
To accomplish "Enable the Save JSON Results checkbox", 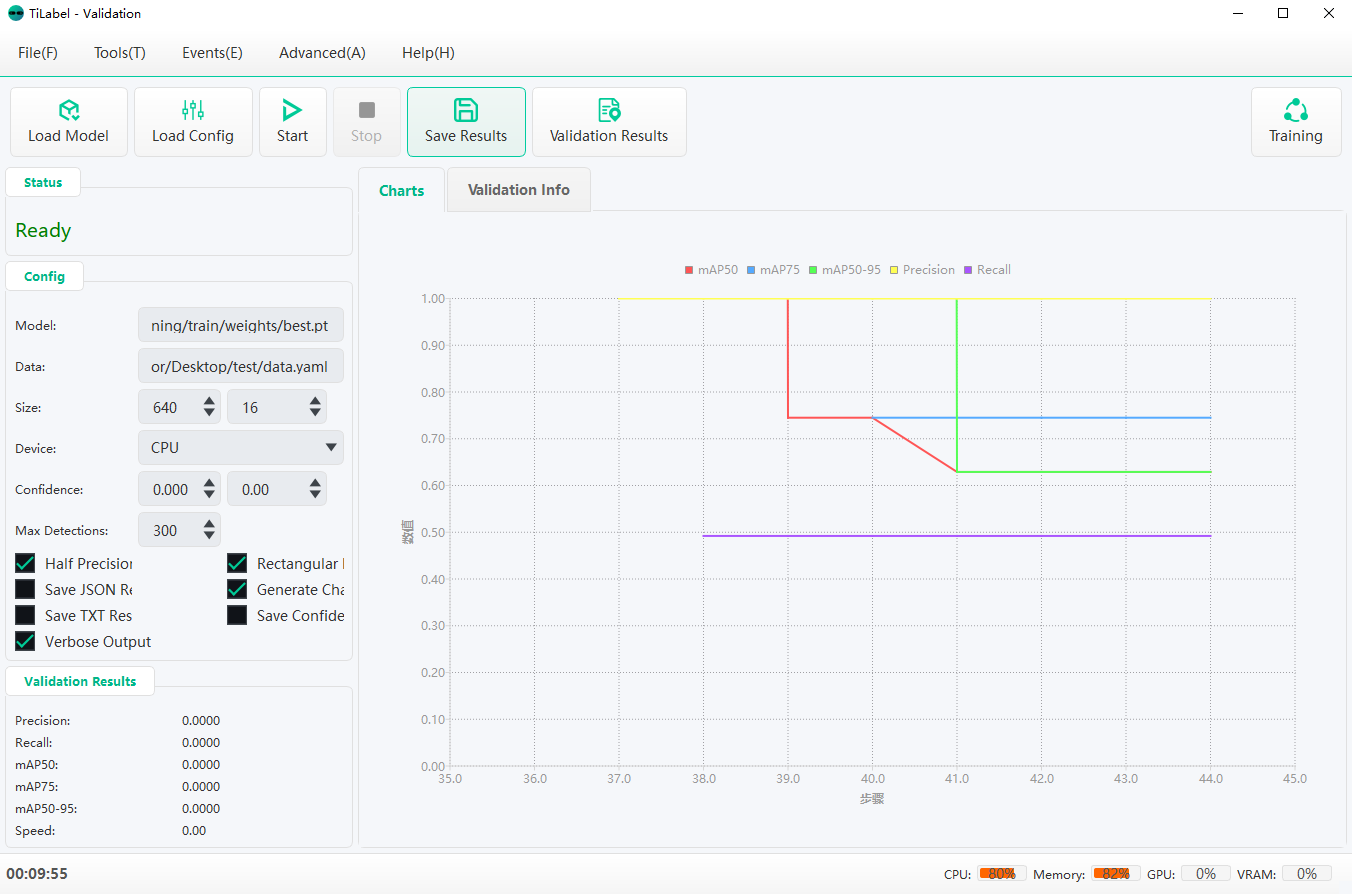I will click(25, 589).
